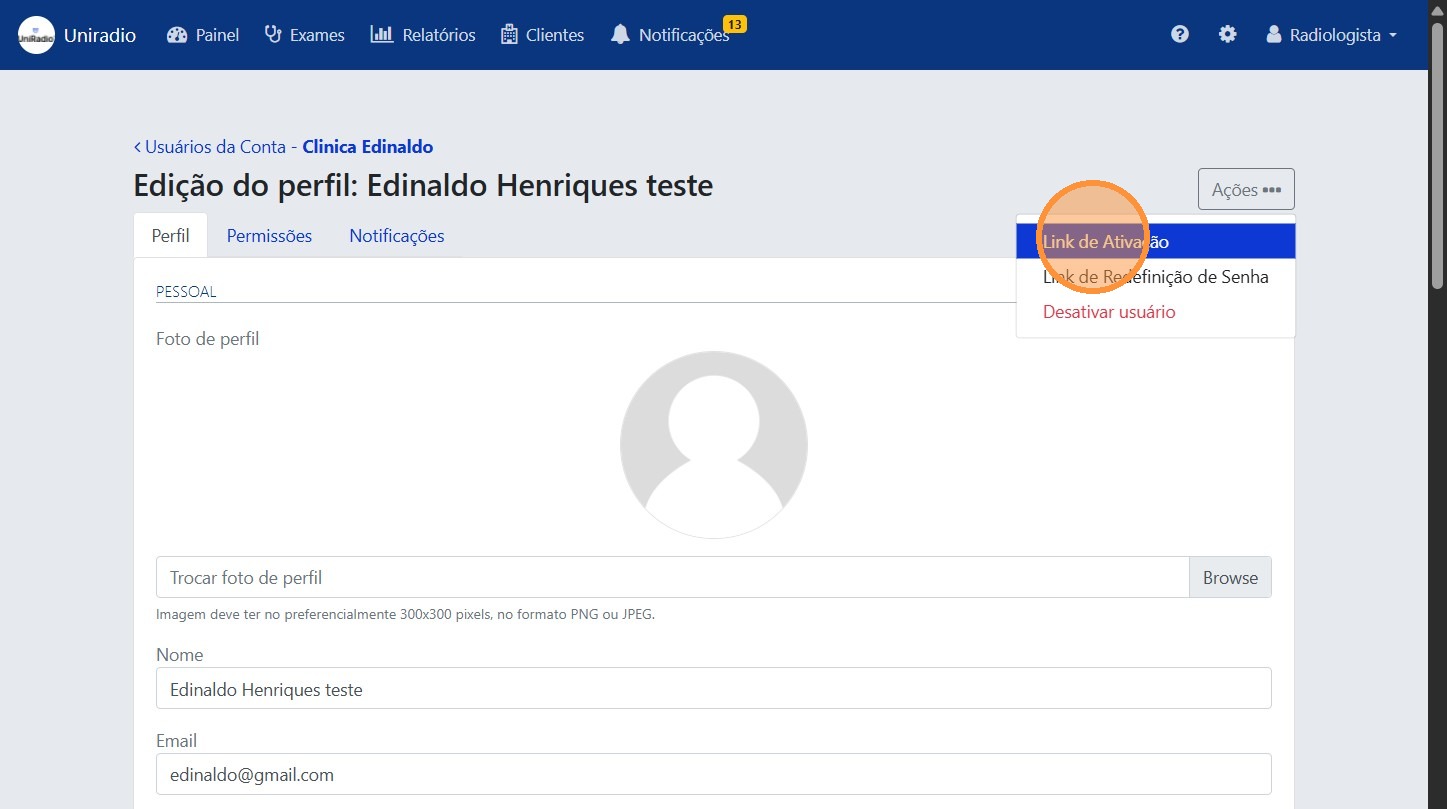Image resolution: width=1447 pixels, height=809 pixels.
Task: Choose Link de Redefinição de Senha
Action: tap(1155, 277)
